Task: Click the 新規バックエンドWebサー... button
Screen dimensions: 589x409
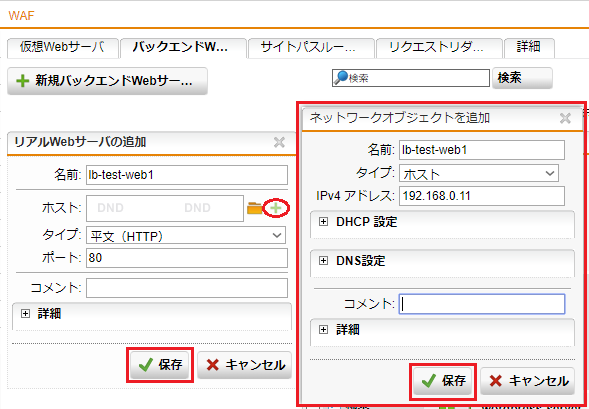Action: [107, 81]
